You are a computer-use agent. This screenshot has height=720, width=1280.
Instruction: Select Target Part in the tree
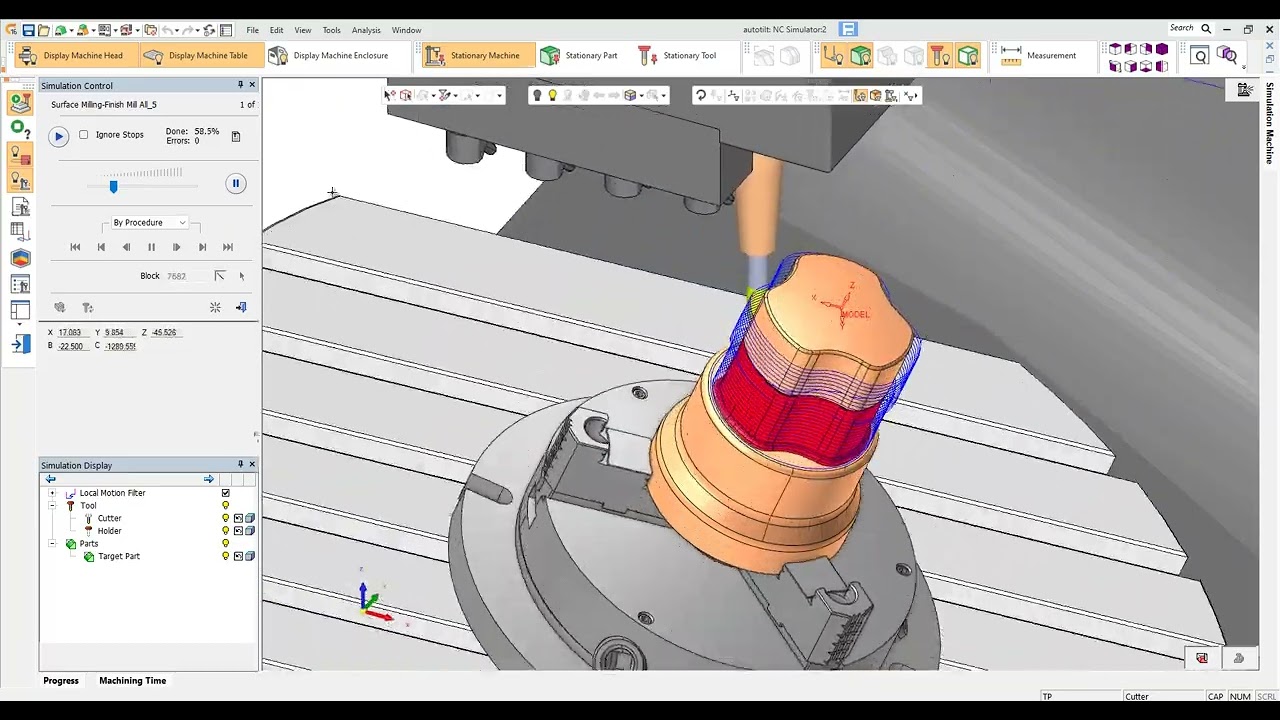point(119,556)
